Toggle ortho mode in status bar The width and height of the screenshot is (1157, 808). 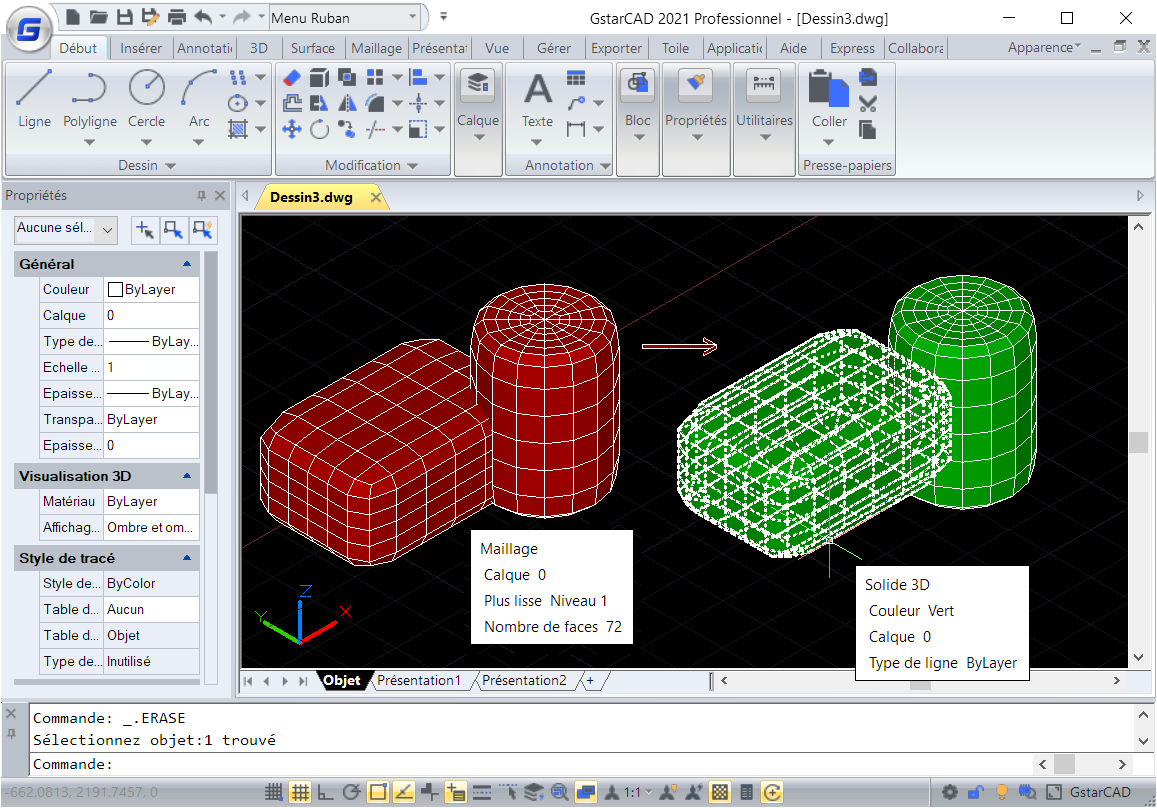325,793
